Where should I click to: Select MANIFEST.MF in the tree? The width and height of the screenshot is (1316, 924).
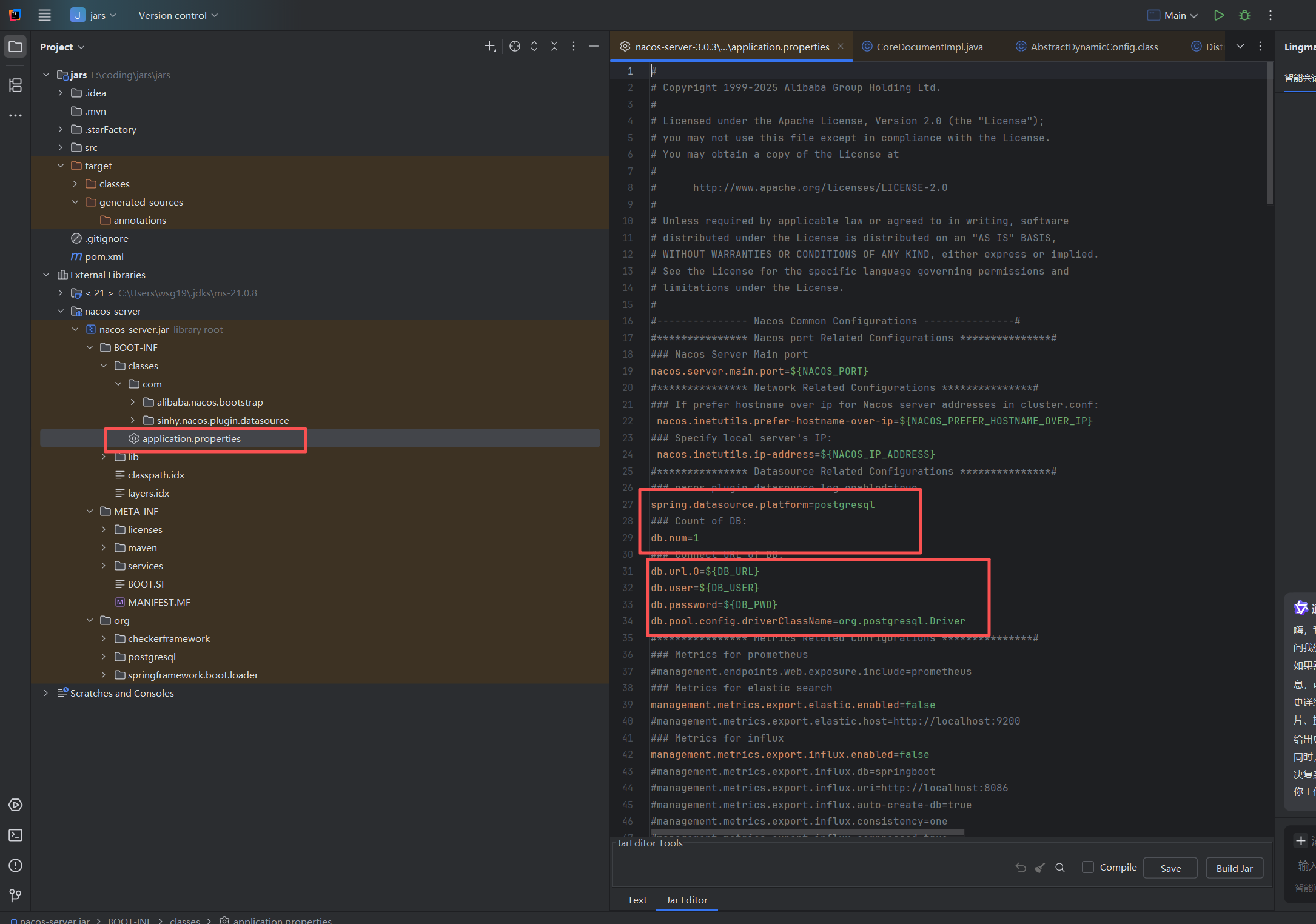point(159,602)
